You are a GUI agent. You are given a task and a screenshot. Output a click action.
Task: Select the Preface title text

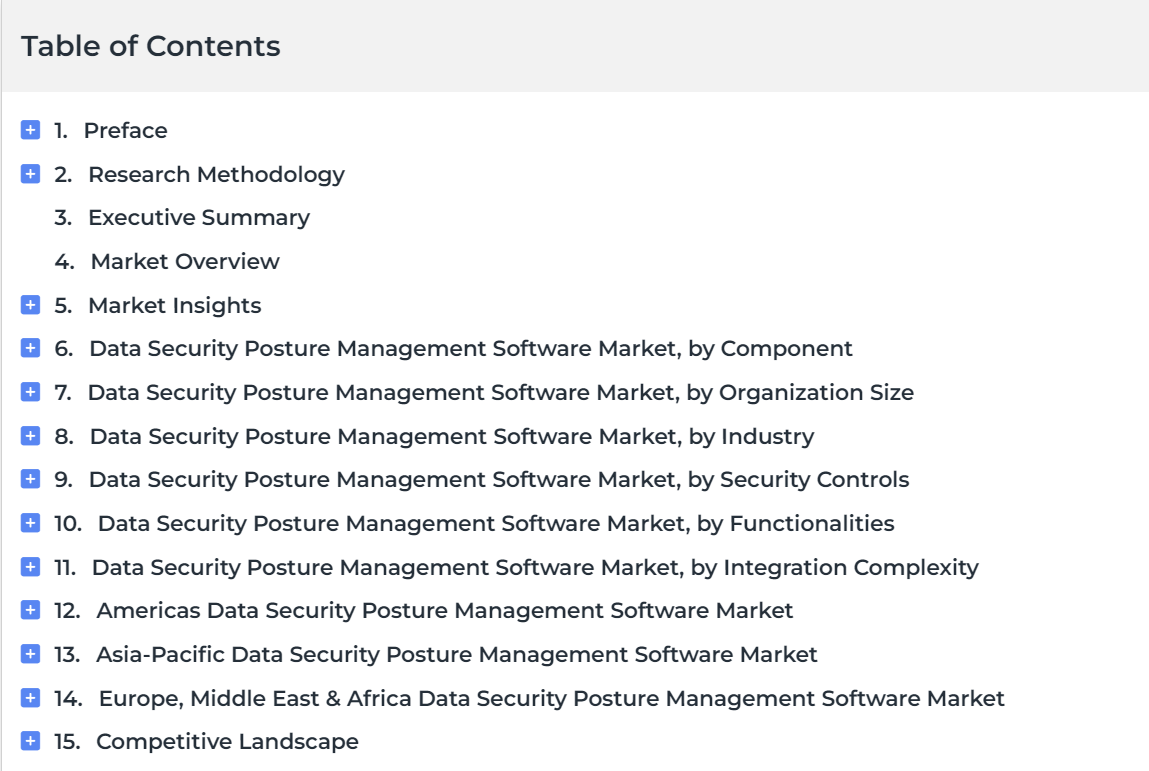125,130
